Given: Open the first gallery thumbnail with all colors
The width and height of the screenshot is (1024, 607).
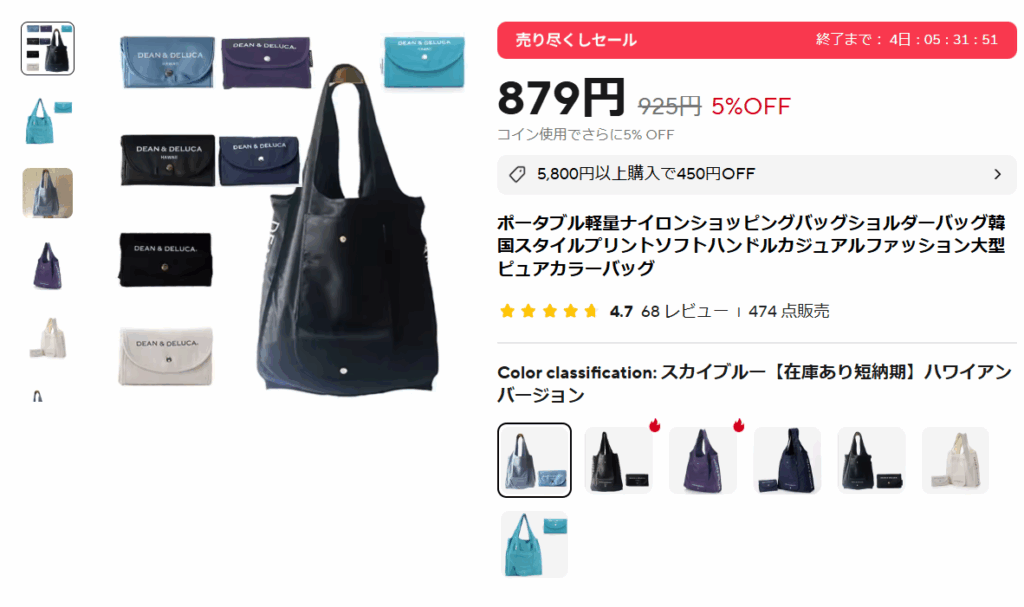Looking at the screenshot, I should (48, 48).
